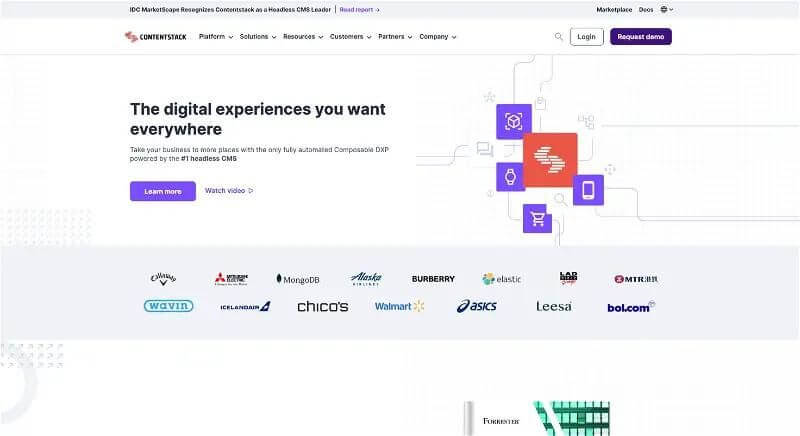Image resolution: width=800 pixels, height=436 pixels.
Task: Click the Learn more button
Action: (x=163, y=191)
